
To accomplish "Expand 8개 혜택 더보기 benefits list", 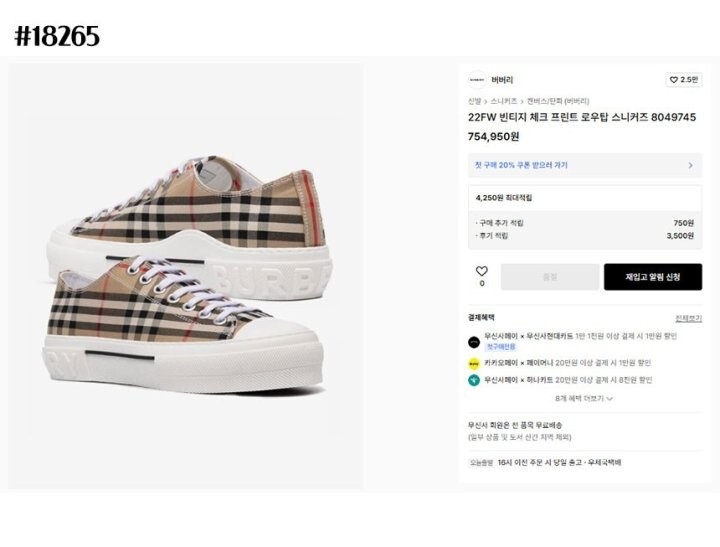I will pos(584,398).
